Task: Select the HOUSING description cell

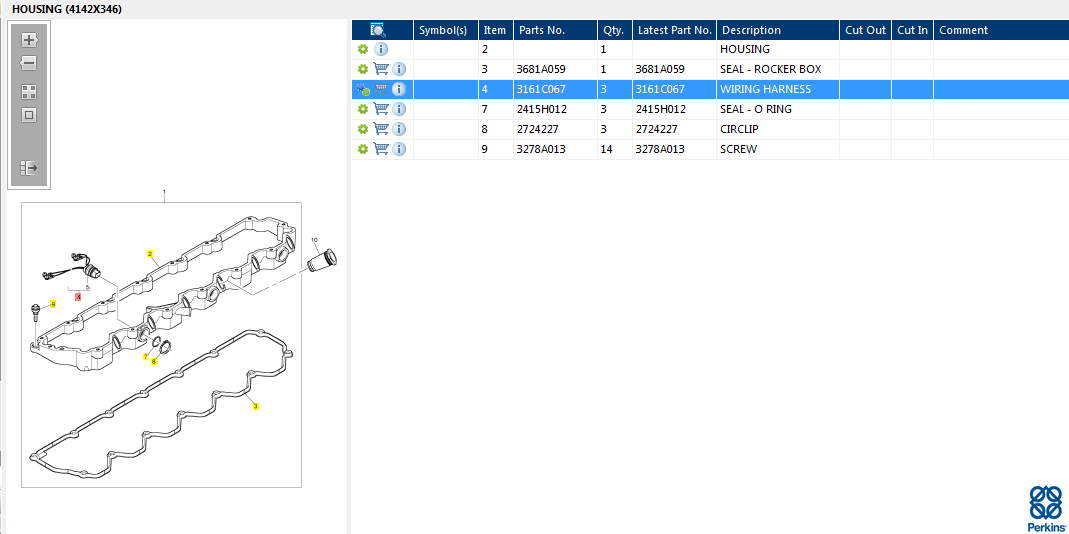Action: point(778,49)
